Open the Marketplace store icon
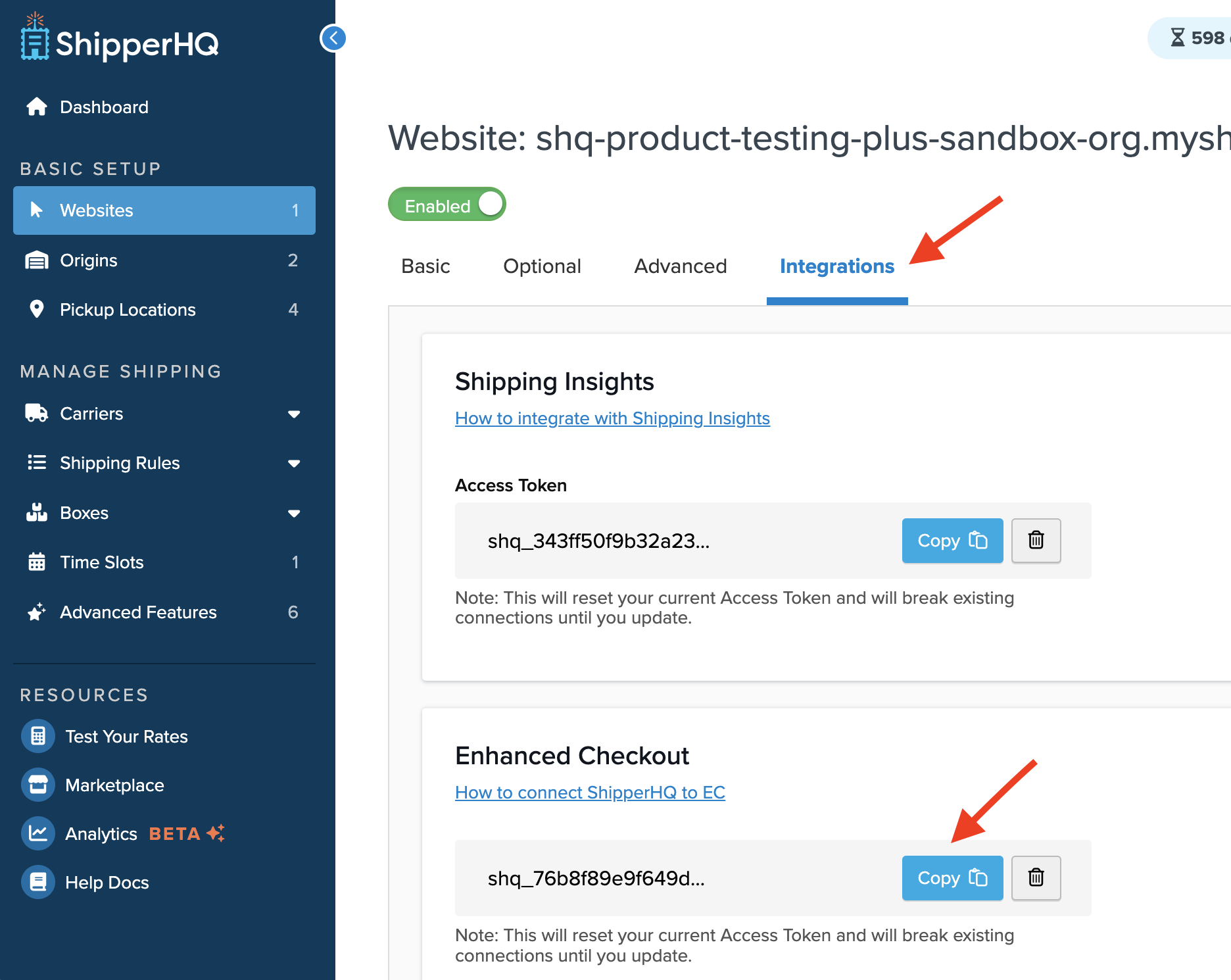Screen dimensions: 1231x980 pos(38,785)
